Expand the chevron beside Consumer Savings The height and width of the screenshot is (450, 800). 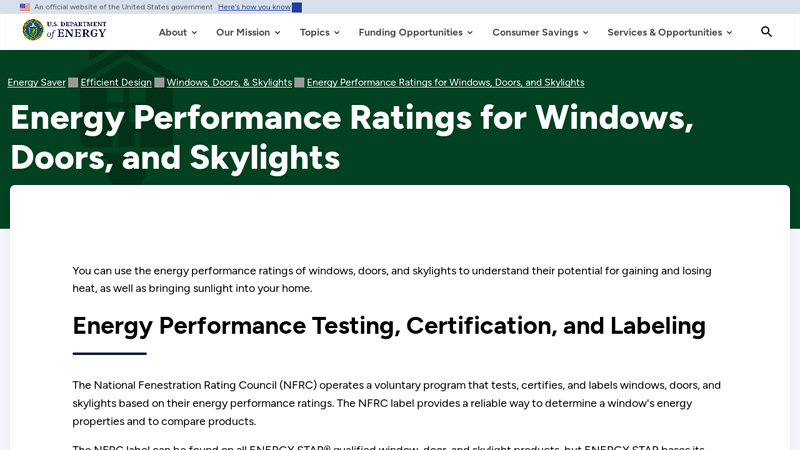pyautogui.click(x=585, y=33)
